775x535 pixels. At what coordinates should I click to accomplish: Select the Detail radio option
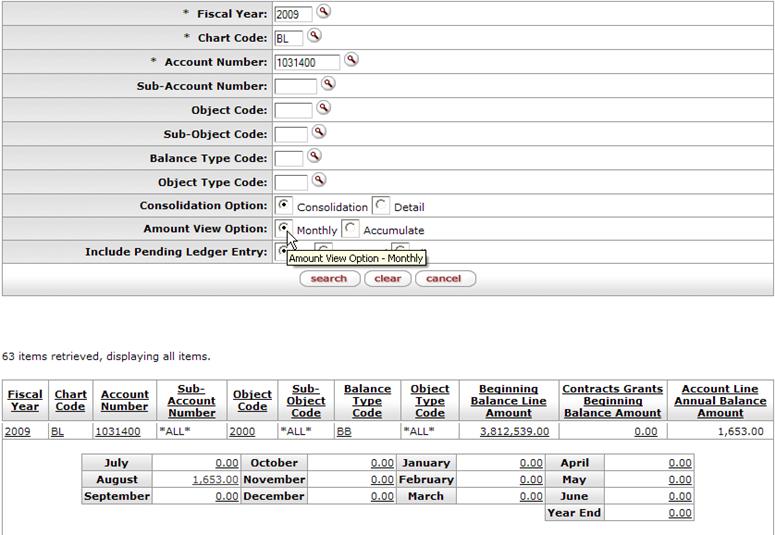click(381, 205)
